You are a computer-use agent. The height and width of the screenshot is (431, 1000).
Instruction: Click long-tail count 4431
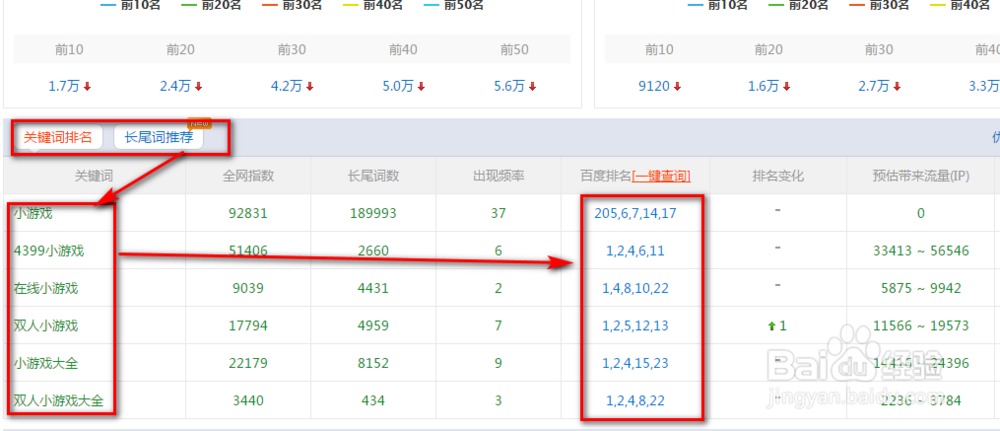pyautogui.click(x=373, y=289)
